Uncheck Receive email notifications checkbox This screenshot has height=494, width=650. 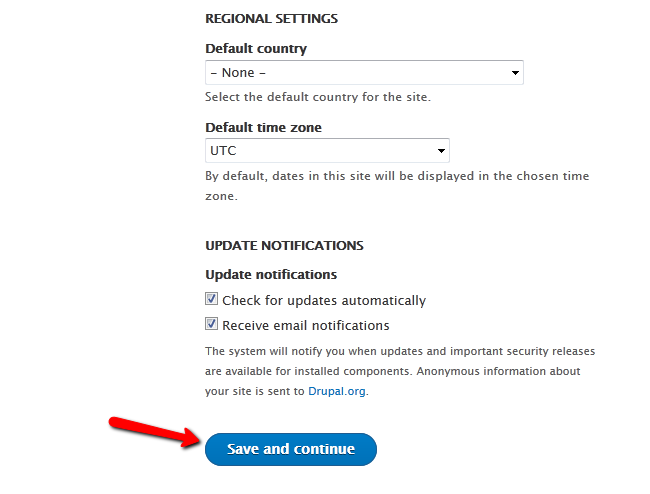coord(211,324)
